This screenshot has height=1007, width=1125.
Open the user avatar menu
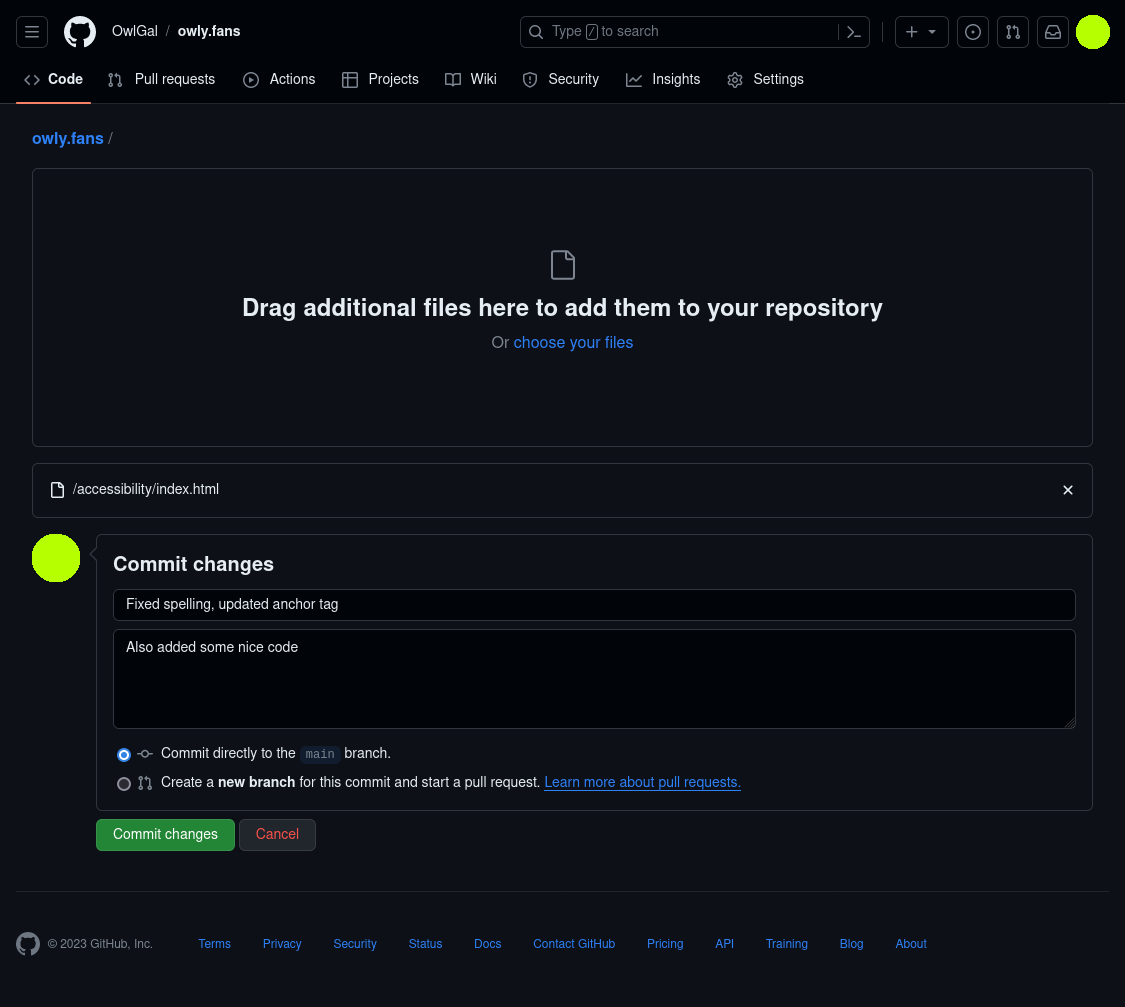coord(1093,32)
